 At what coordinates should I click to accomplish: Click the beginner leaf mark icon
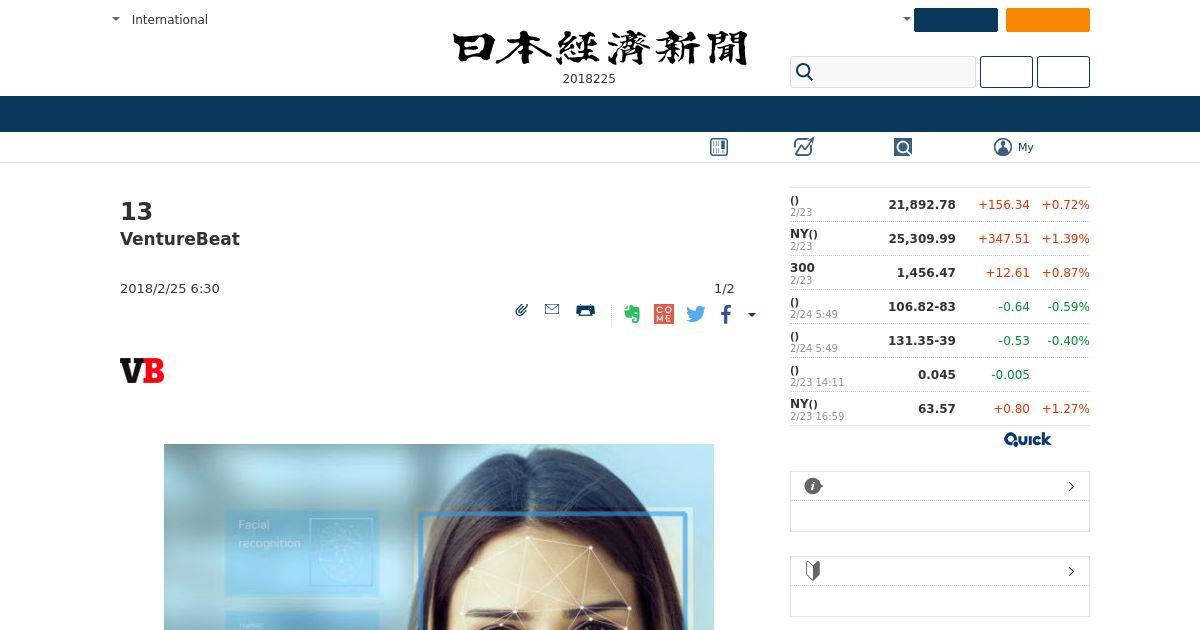pyautogui.click(x=813, y=571)
